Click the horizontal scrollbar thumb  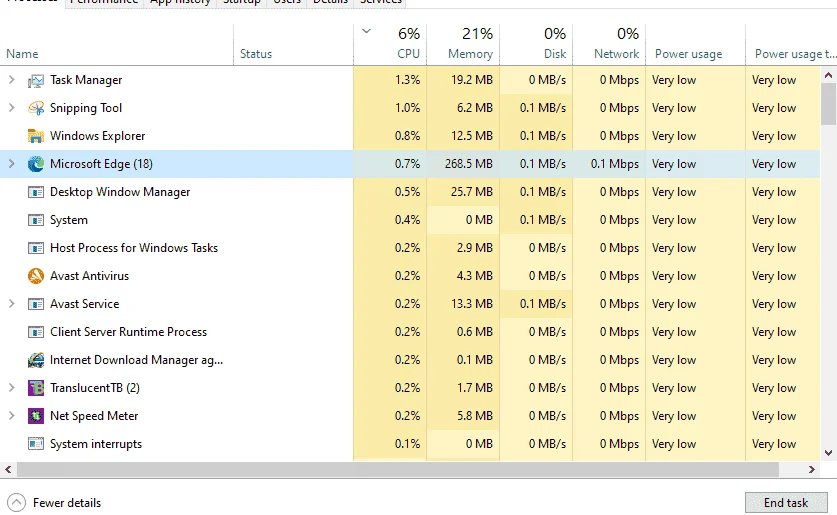pyautogui.click(x=398, y=470)
